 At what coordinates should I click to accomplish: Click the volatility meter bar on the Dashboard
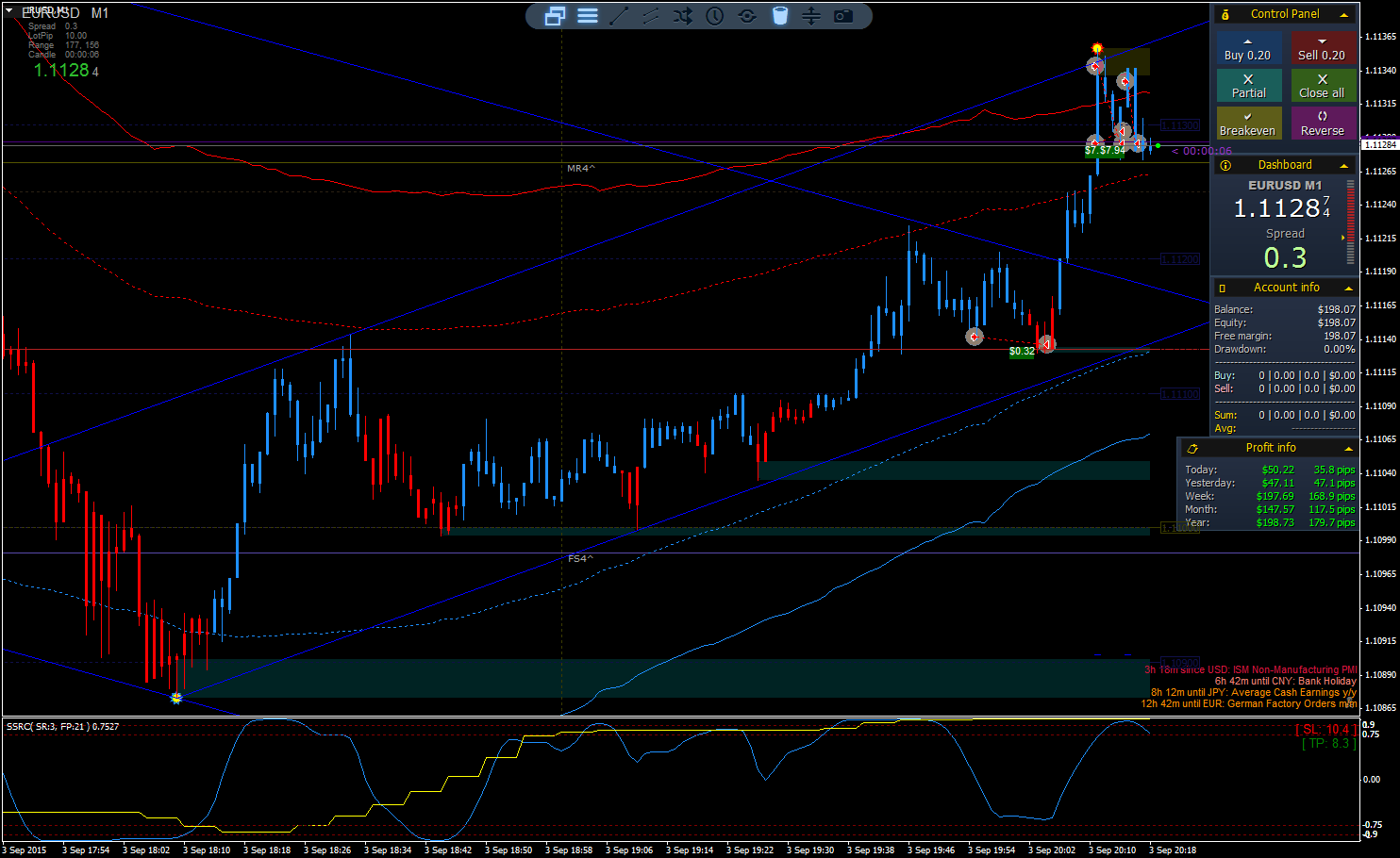coord(1350,224)
